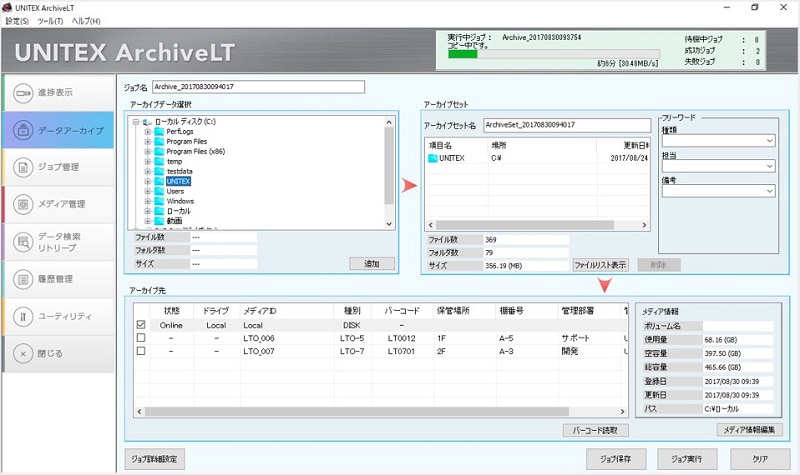Image resolution: width=800 pixels, height=475 pixels.
Task: Check the LTO_006 media row checkbox
Action: (141, 338)
